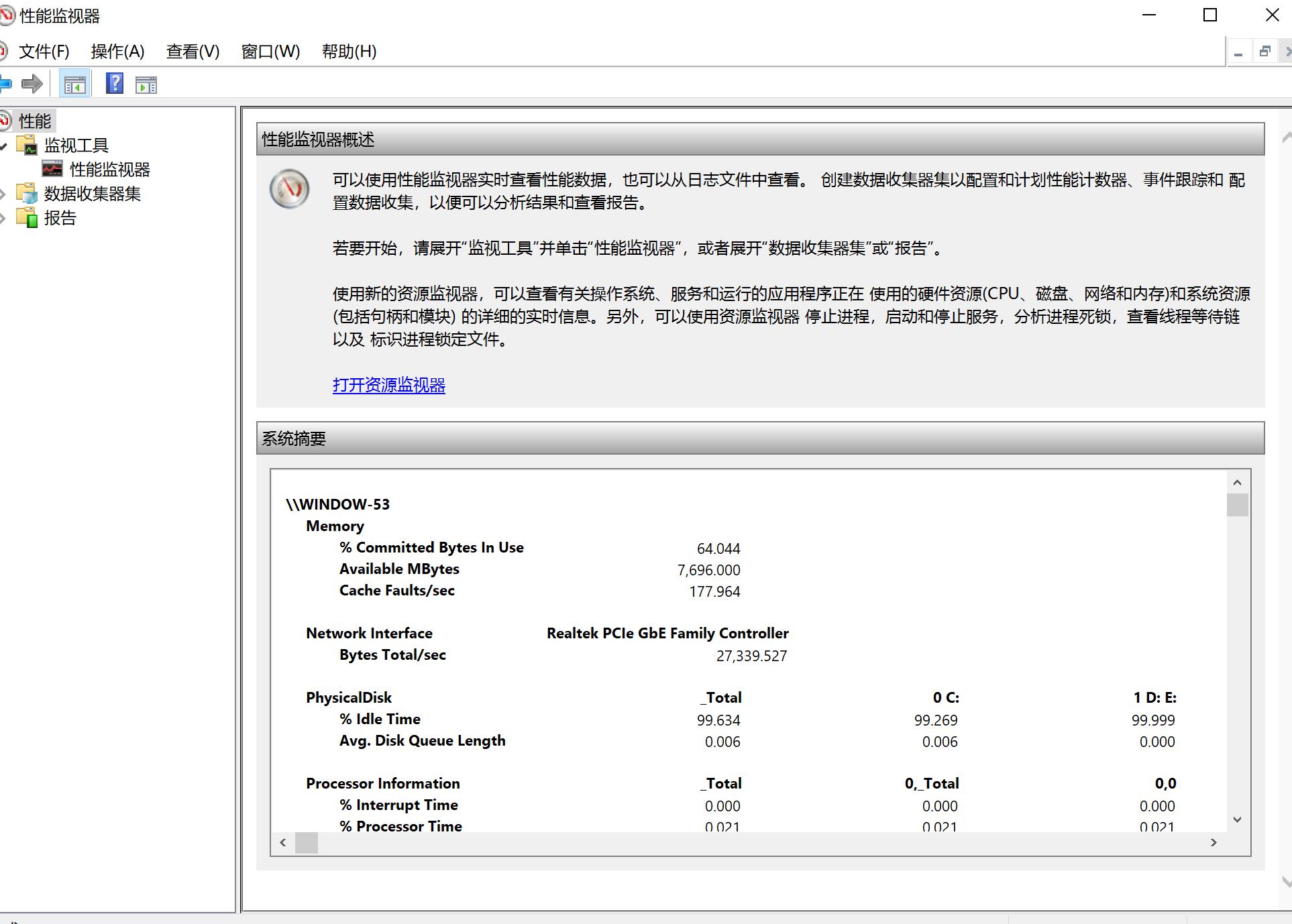The width and height of the screenshot is (1292, 924).
Task: Maximize the 性能监视器 window
Action: (1210, 15)
